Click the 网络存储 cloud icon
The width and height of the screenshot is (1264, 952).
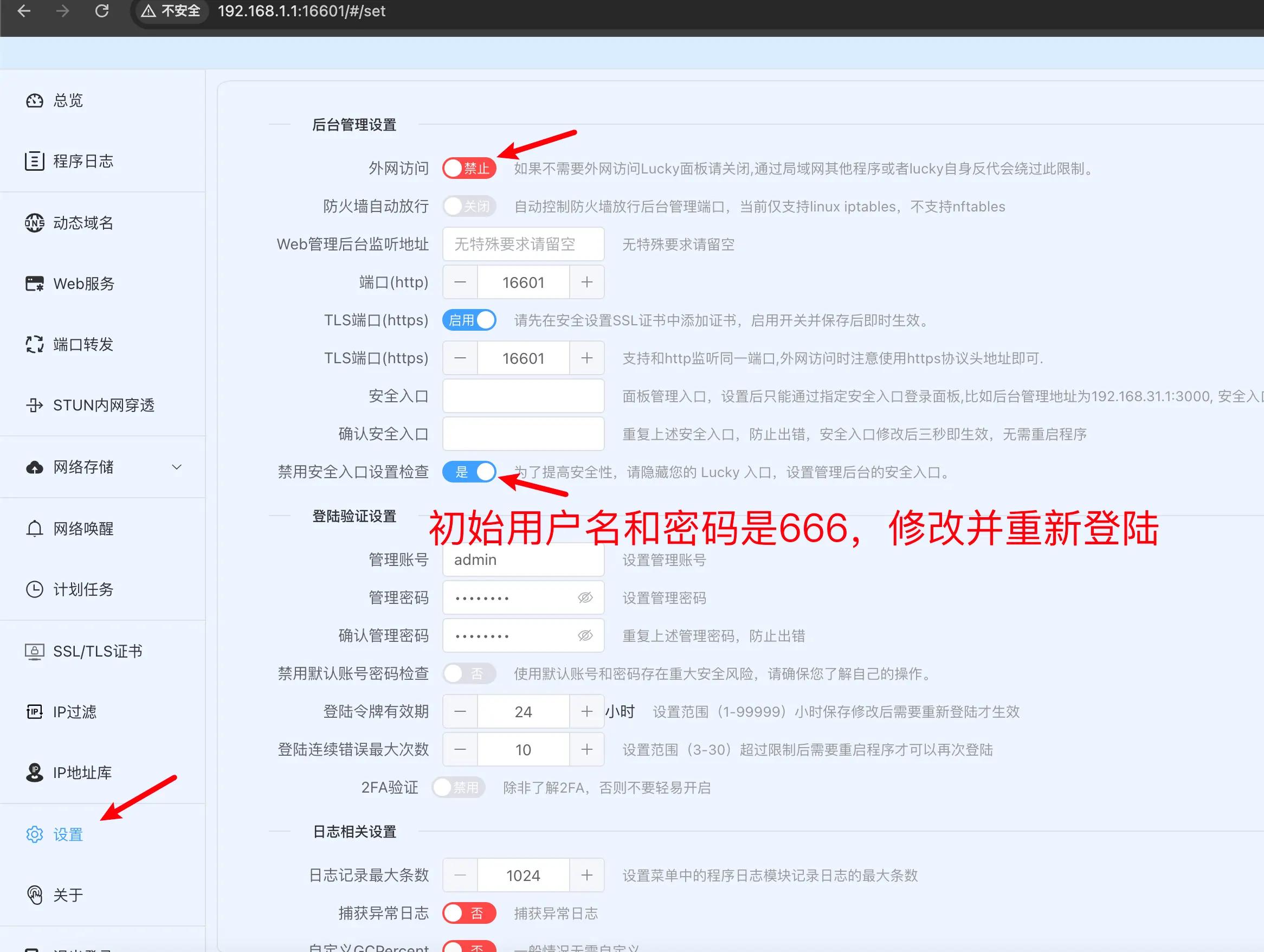click(x=34, y=467)
